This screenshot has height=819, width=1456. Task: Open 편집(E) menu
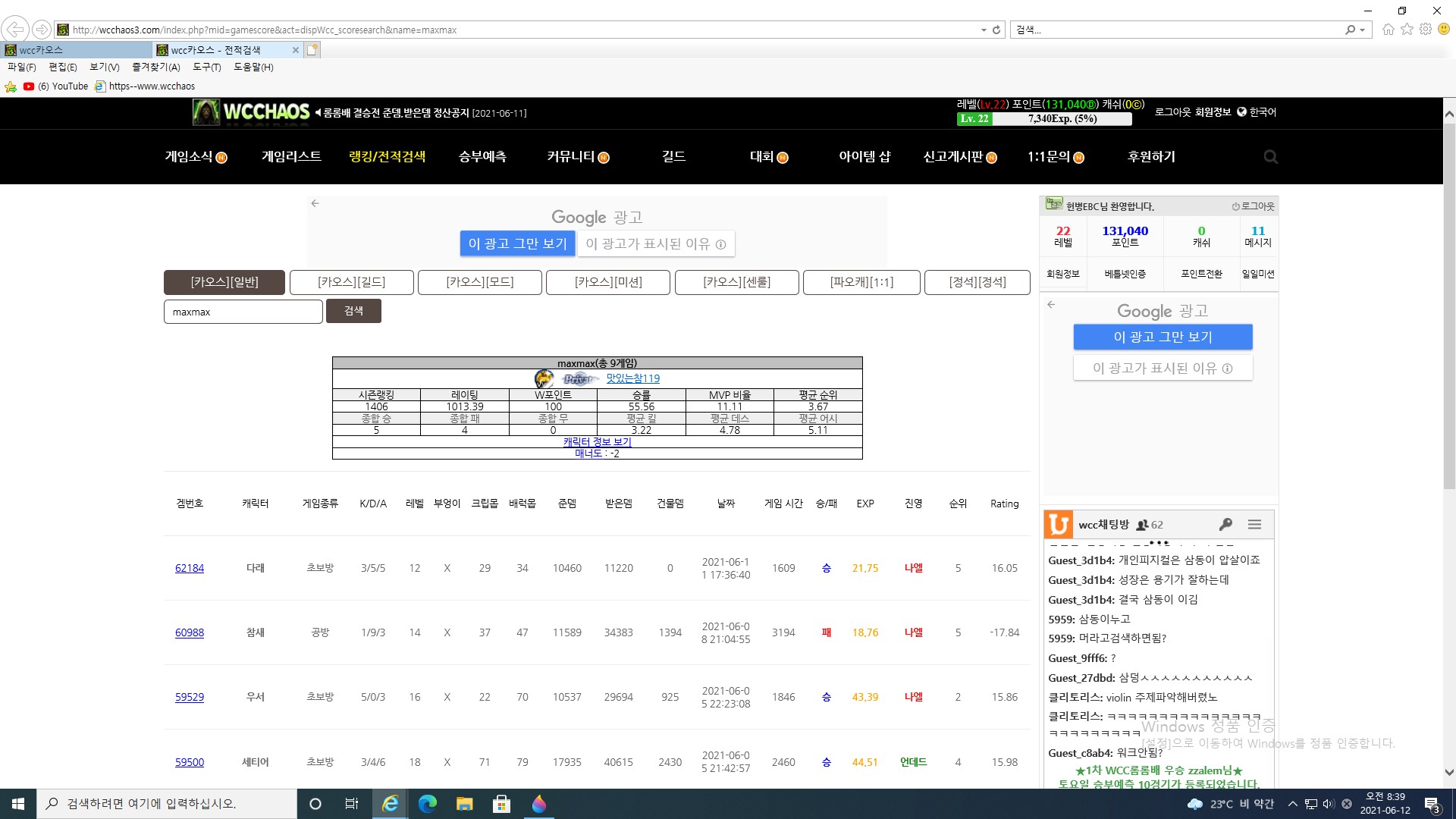tap(63, 67)
